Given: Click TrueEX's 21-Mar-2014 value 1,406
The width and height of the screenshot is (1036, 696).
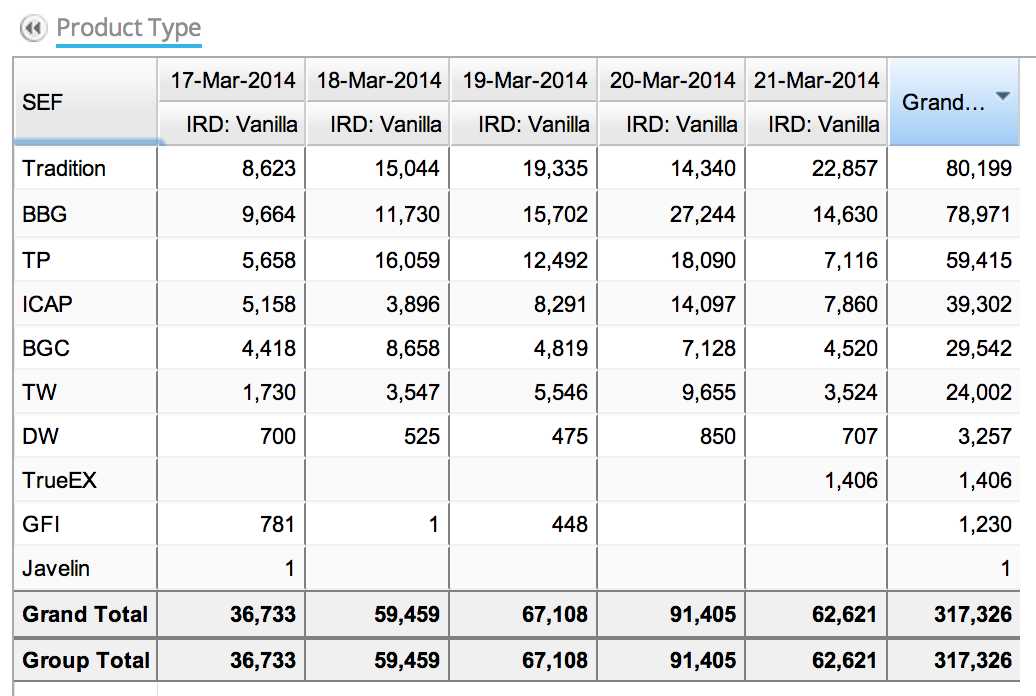Looking at the screenshot, I should (x=851, y=480).
